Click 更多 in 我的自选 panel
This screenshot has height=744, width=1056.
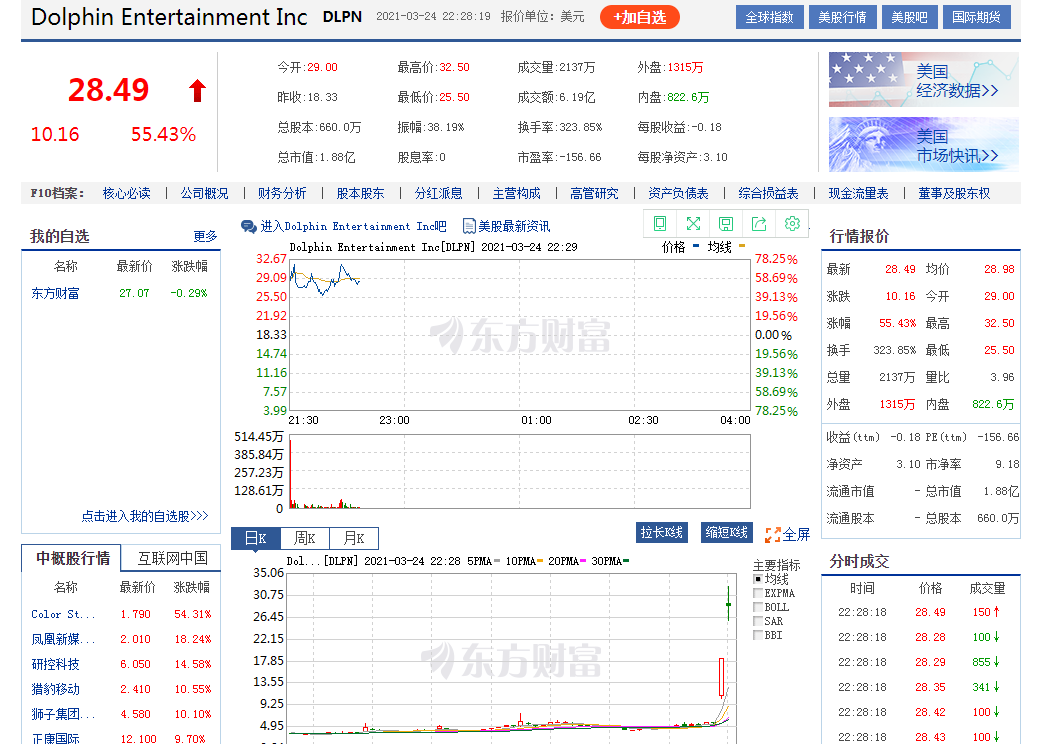coord(205,236)
